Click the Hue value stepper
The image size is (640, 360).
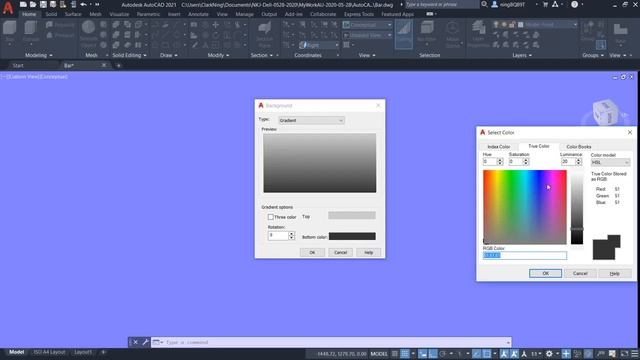click(x=500, y=162)
